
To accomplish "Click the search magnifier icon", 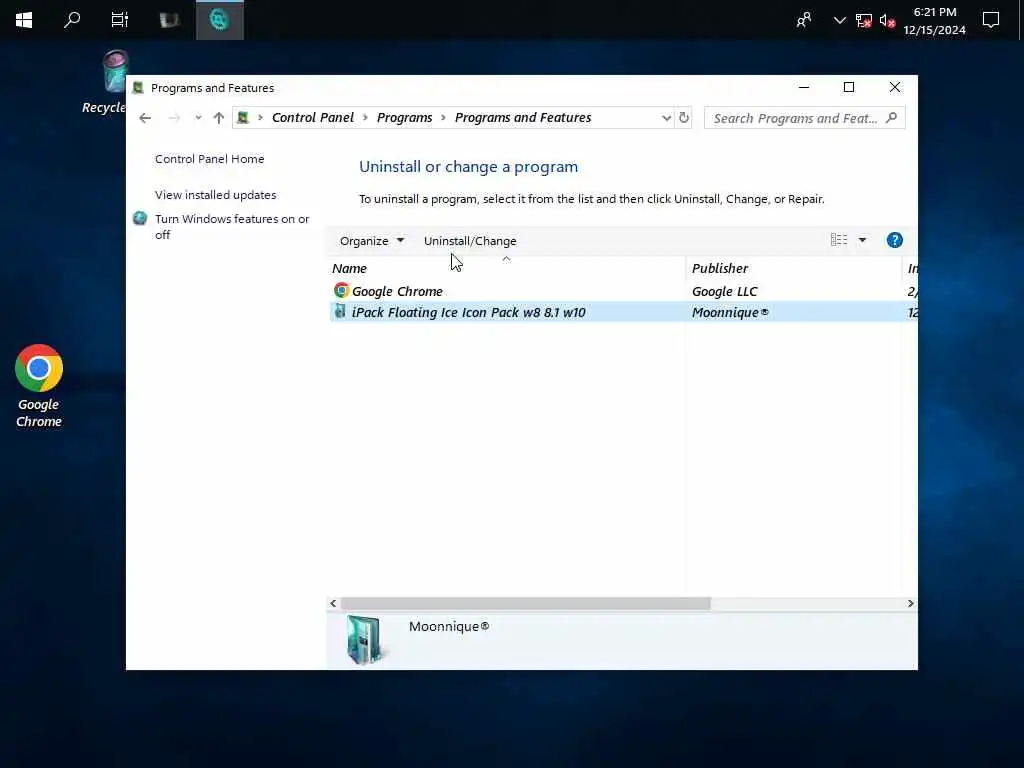I will pyautogui.click(x=891, y=118).
